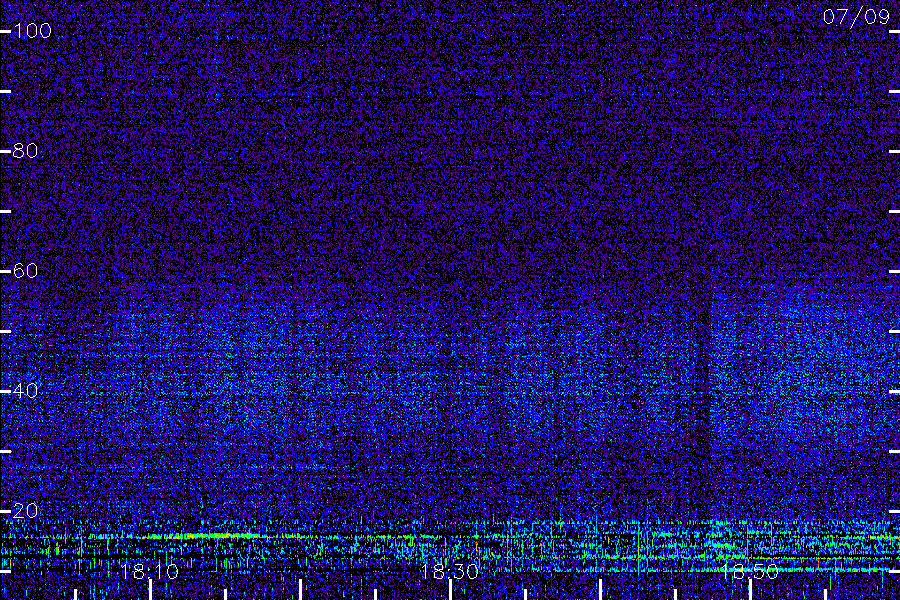The height and width of the screenshot is (600, 900).
Task: Click the 60 frequency axis label
Action: click(25, 271)
